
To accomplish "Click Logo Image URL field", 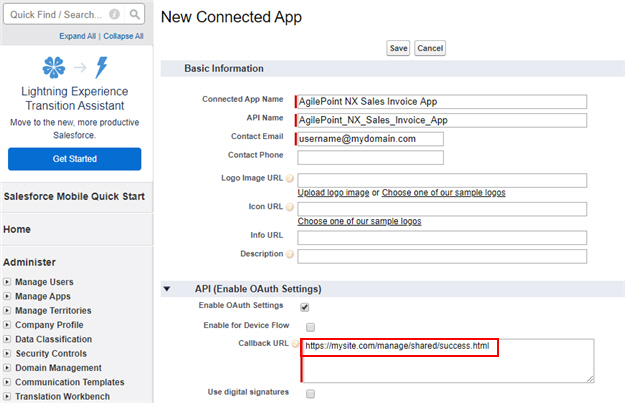I will click(x=442, y=180).
